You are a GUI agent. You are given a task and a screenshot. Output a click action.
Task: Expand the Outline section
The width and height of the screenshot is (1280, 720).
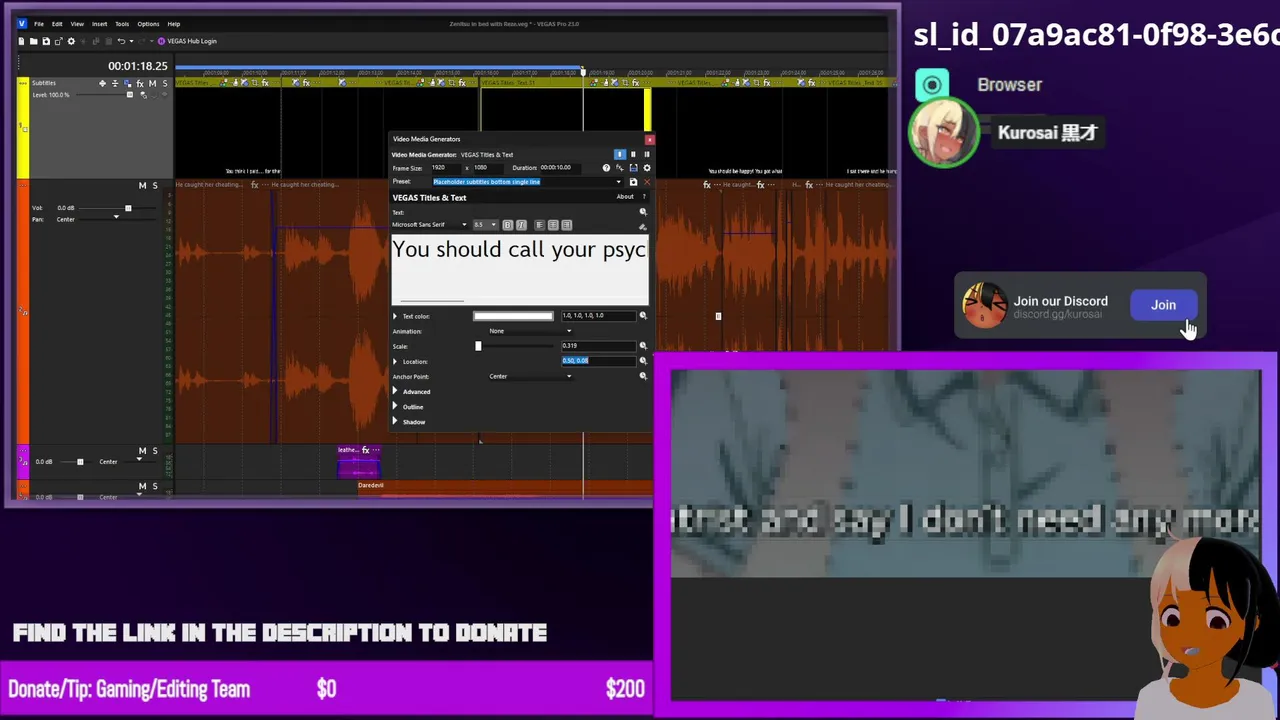(x=395, y=407)
